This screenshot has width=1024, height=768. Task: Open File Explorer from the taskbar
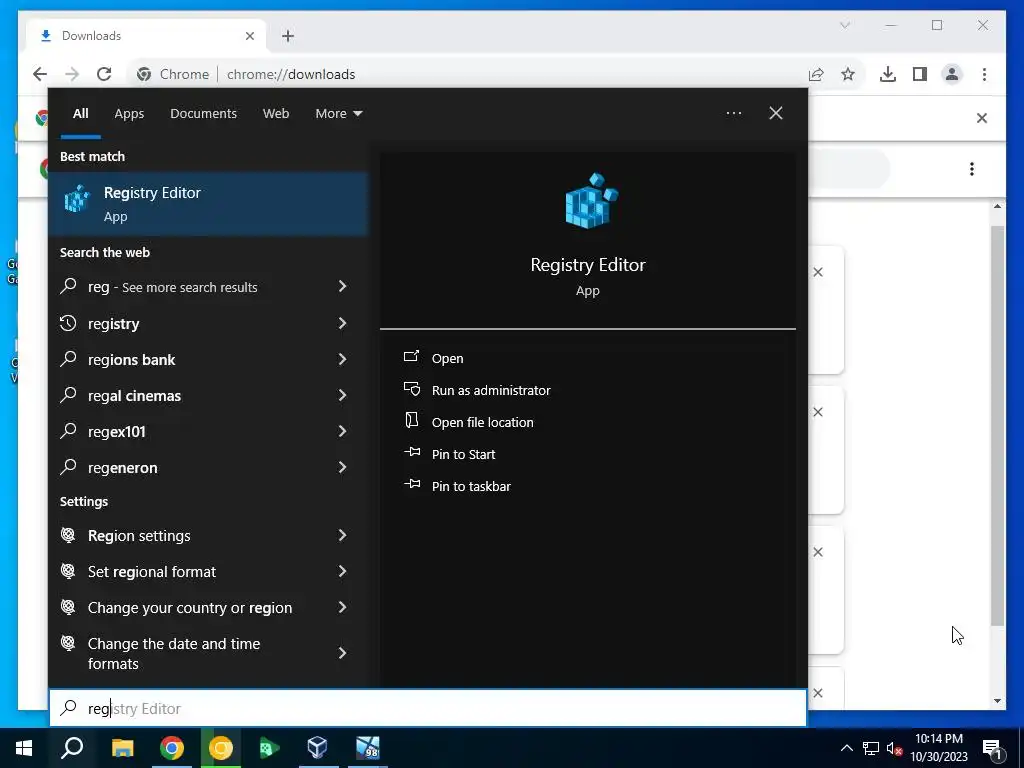coord(122,748)
